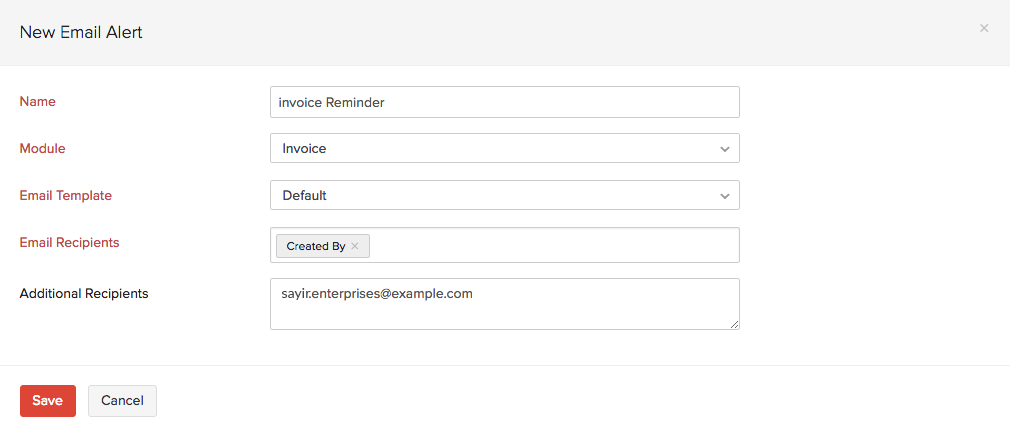
Task: Click the Email Template label
Action: 66,195
